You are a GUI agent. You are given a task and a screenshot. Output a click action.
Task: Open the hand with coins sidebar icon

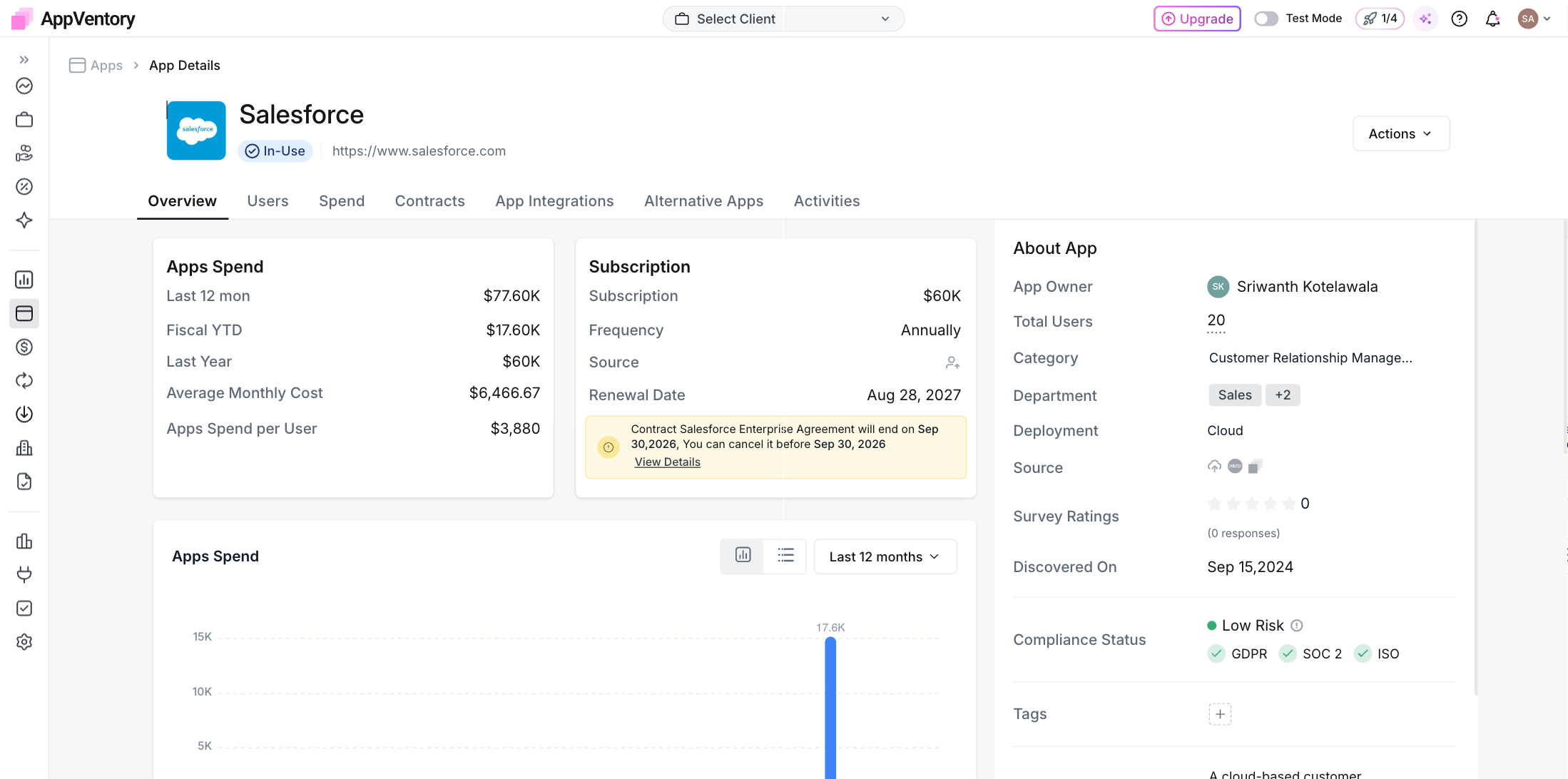24,153
